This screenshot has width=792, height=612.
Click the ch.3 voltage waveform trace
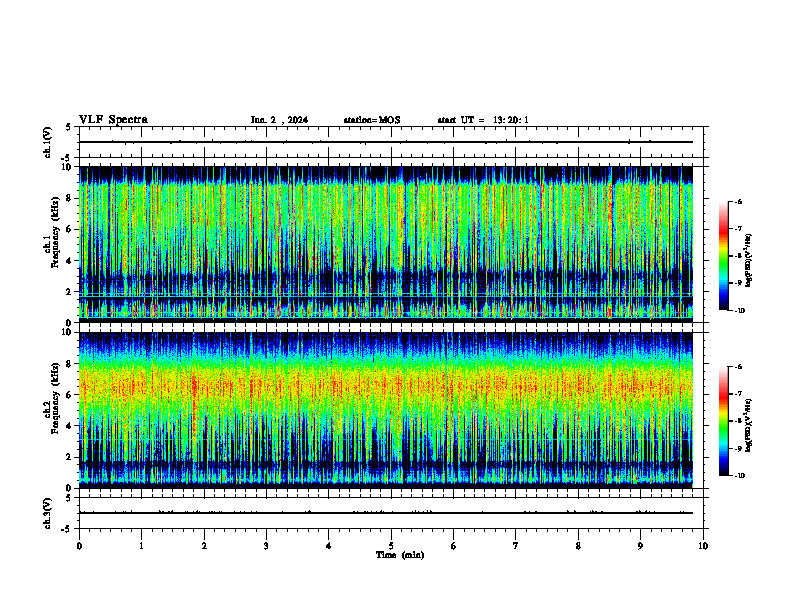[386, 513]
